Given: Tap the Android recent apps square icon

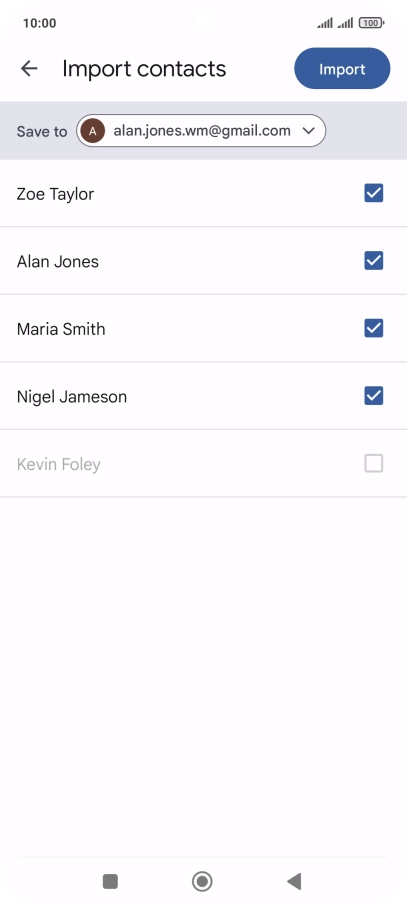Looking at the screenshot, I should (x=110, y=881).
